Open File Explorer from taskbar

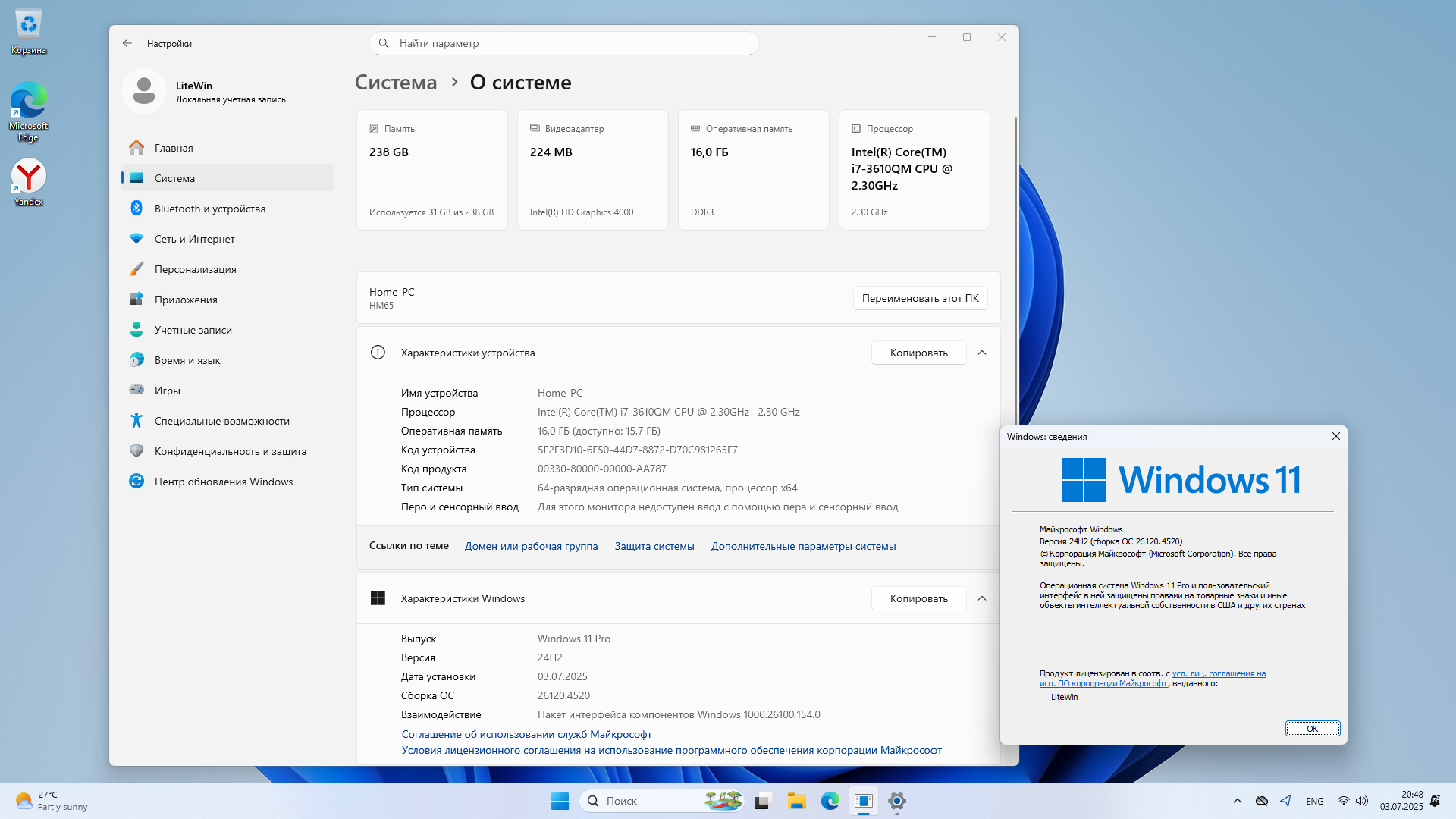(x=796, y=801)
